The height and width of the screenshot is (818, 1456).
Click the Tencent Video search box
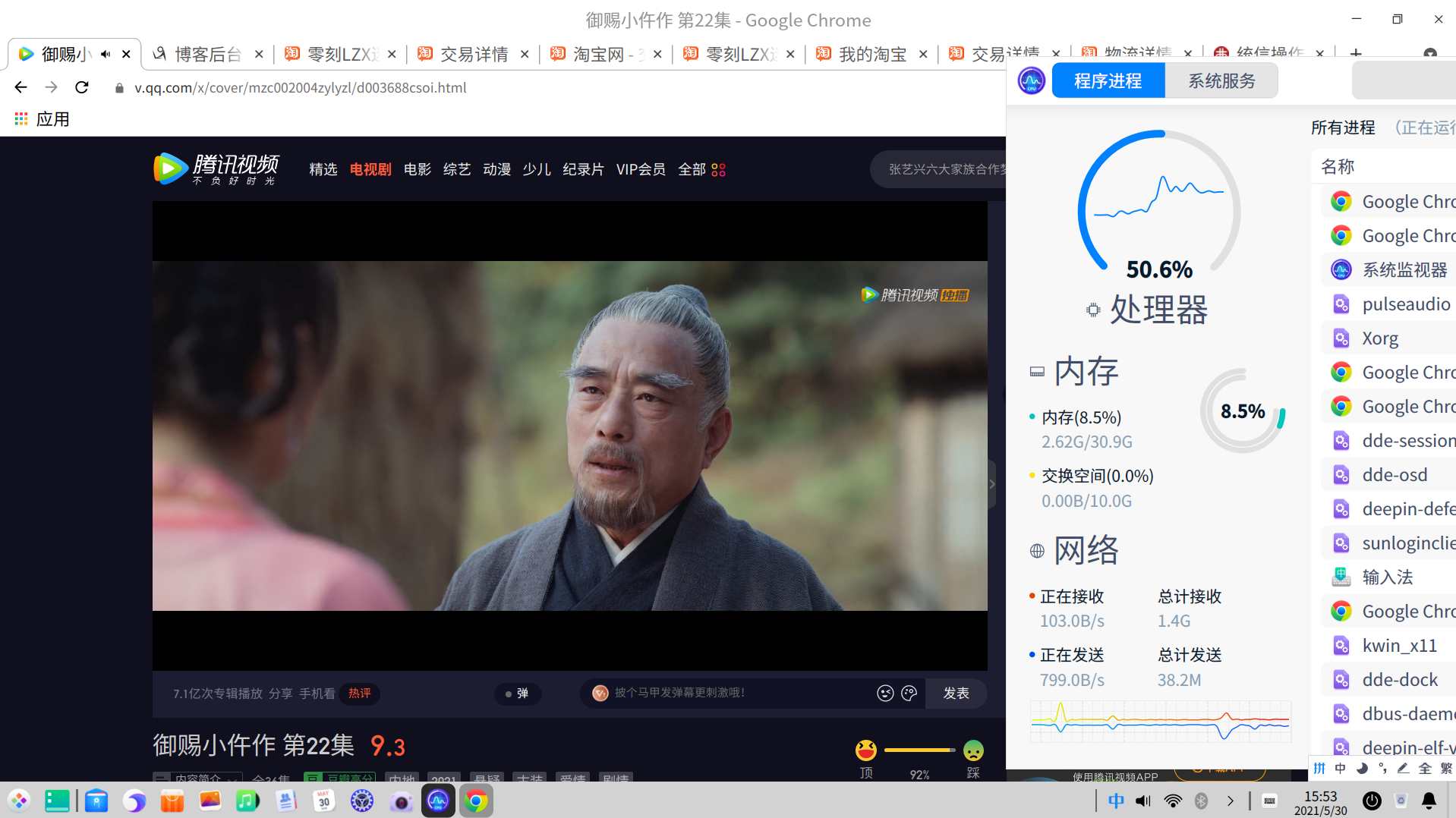pos(940,169)
